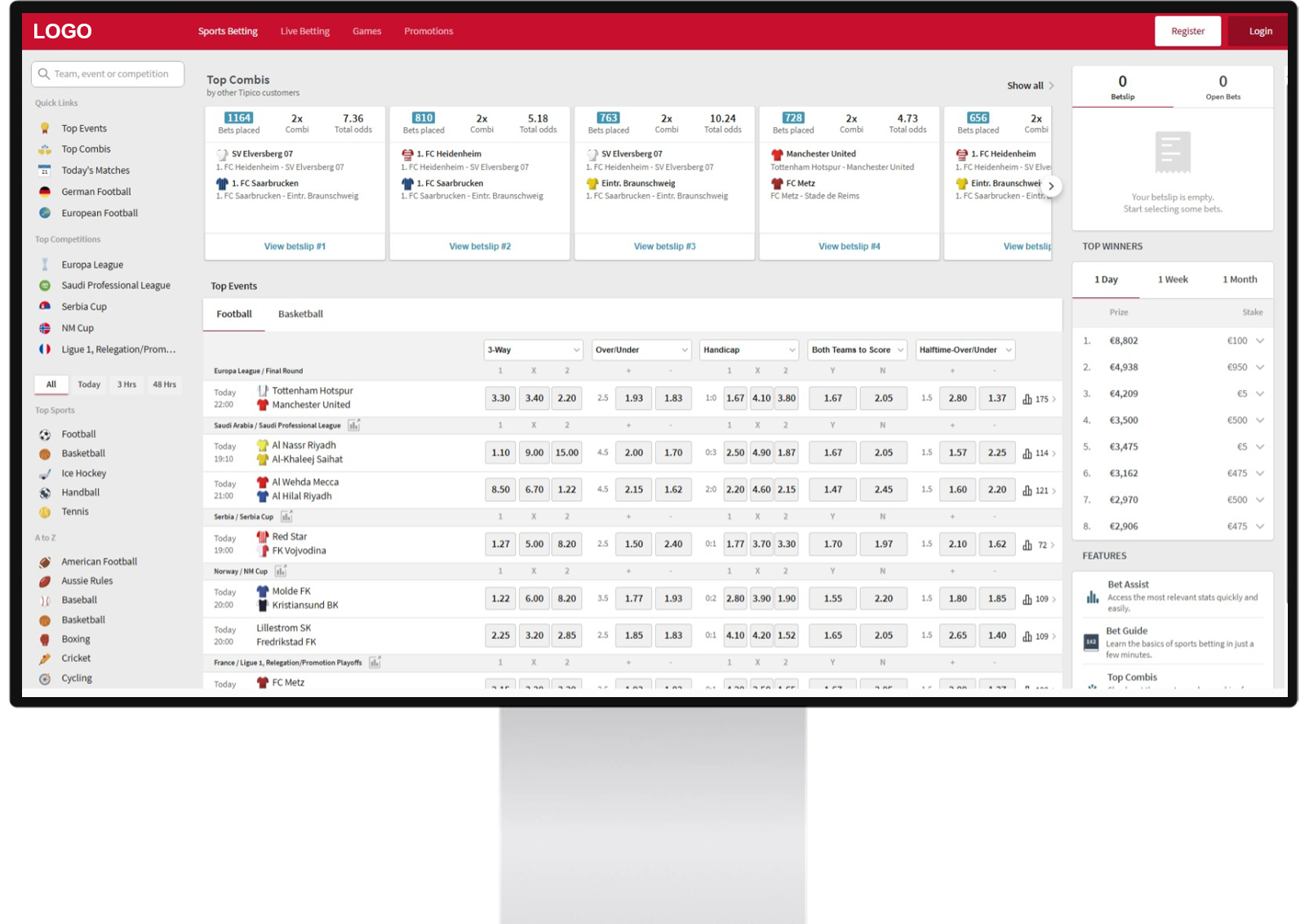Image resolution: width=1309 pixels, height=924 pixels.
Task: Click the European Football globe icon
Action: (x=45, y=213)
